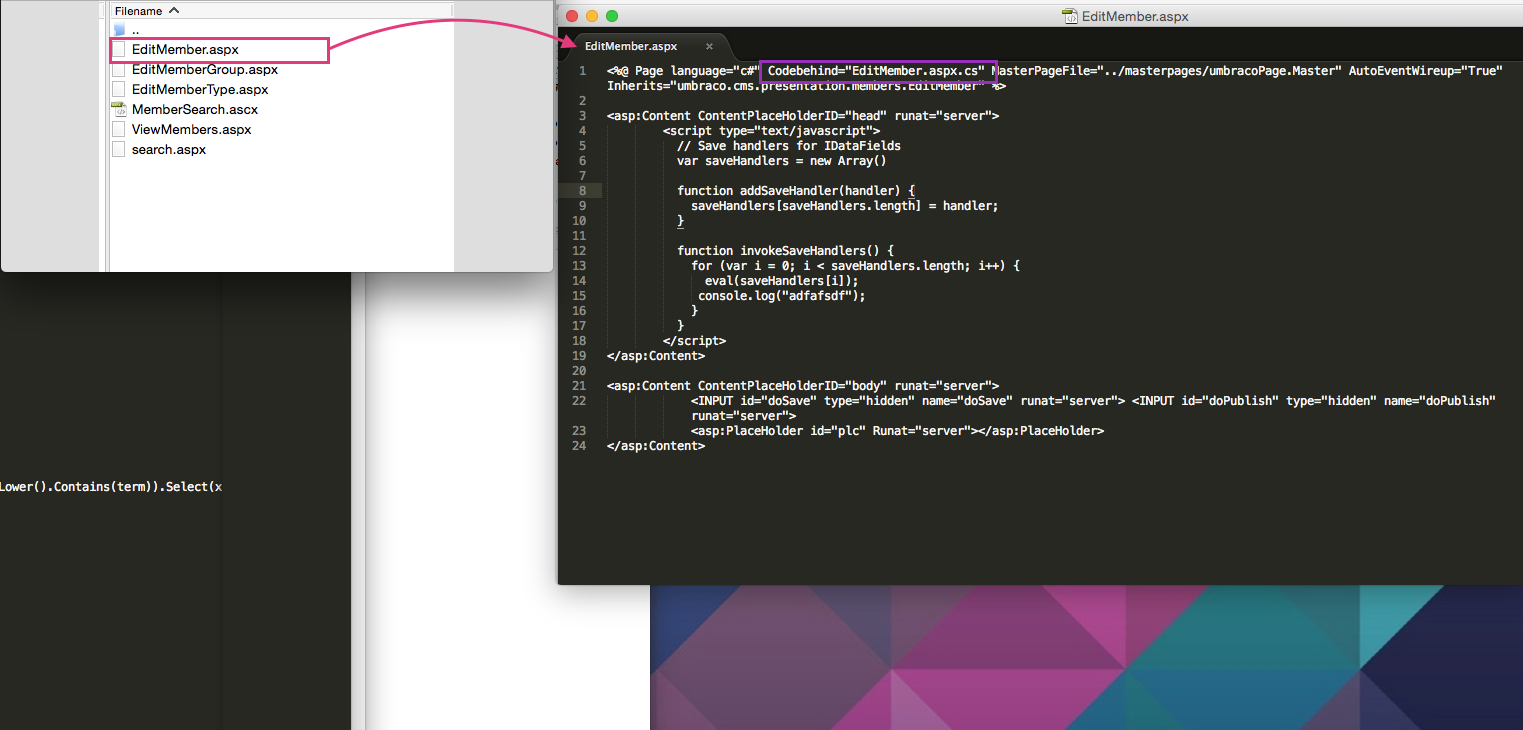Click the file icon beside EditMemberGroup.aspx
This screenshot has width=1523, height=730.
(119, 70)
